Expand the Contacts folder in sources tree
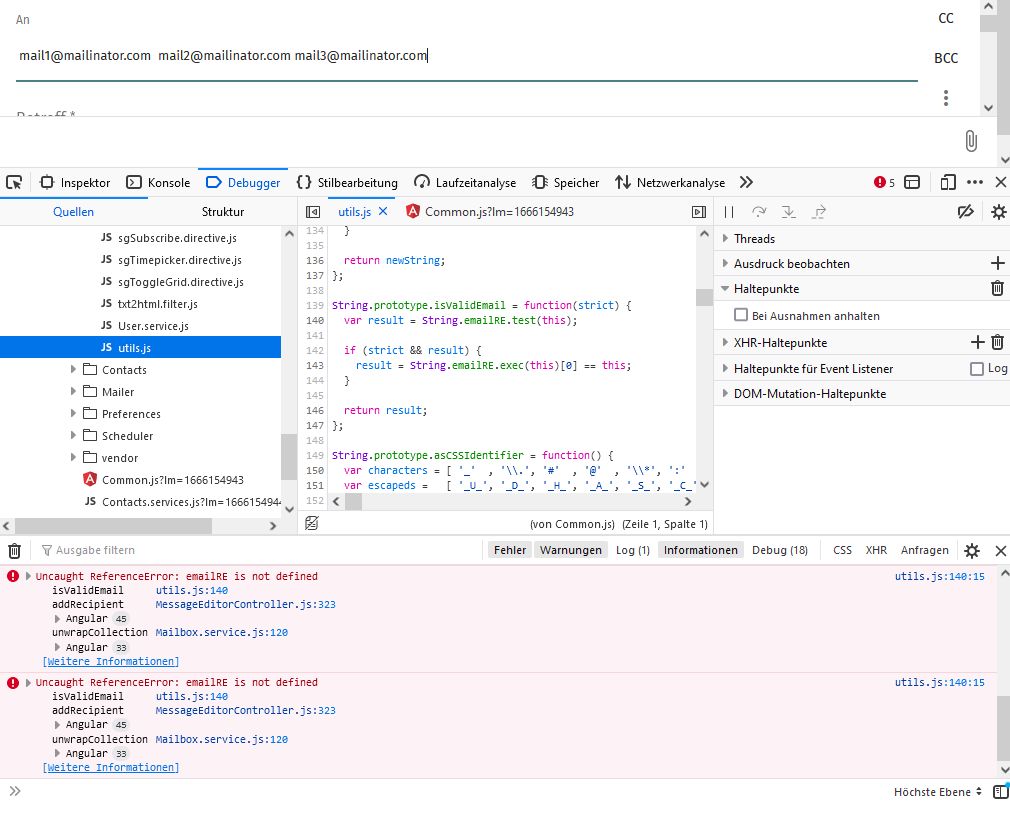The height and width of the screenshot is (823, 1010). (74, 370)
